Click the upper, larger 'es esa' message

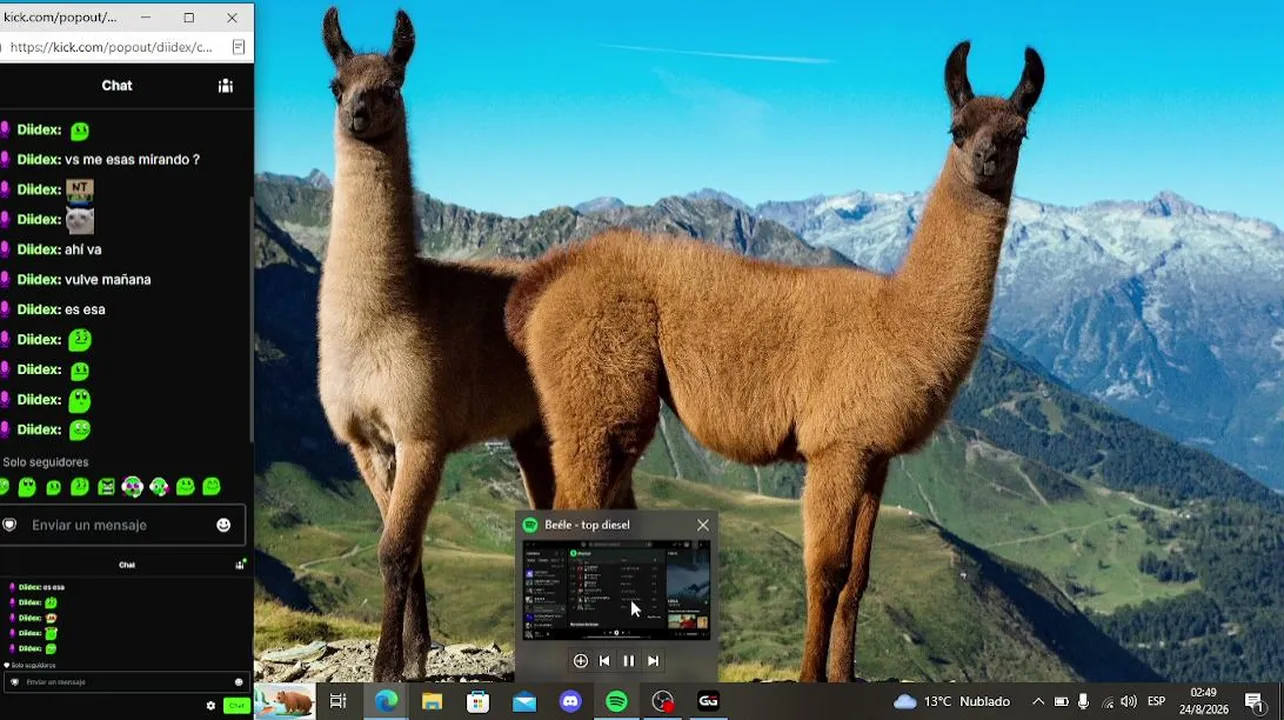pyautogui.click(x=85, y=309)
